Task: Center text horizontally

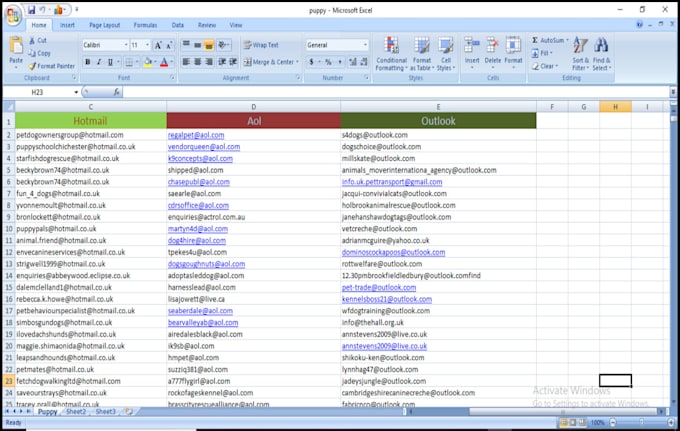Action: pyautogui.click(x=197, y=62)
